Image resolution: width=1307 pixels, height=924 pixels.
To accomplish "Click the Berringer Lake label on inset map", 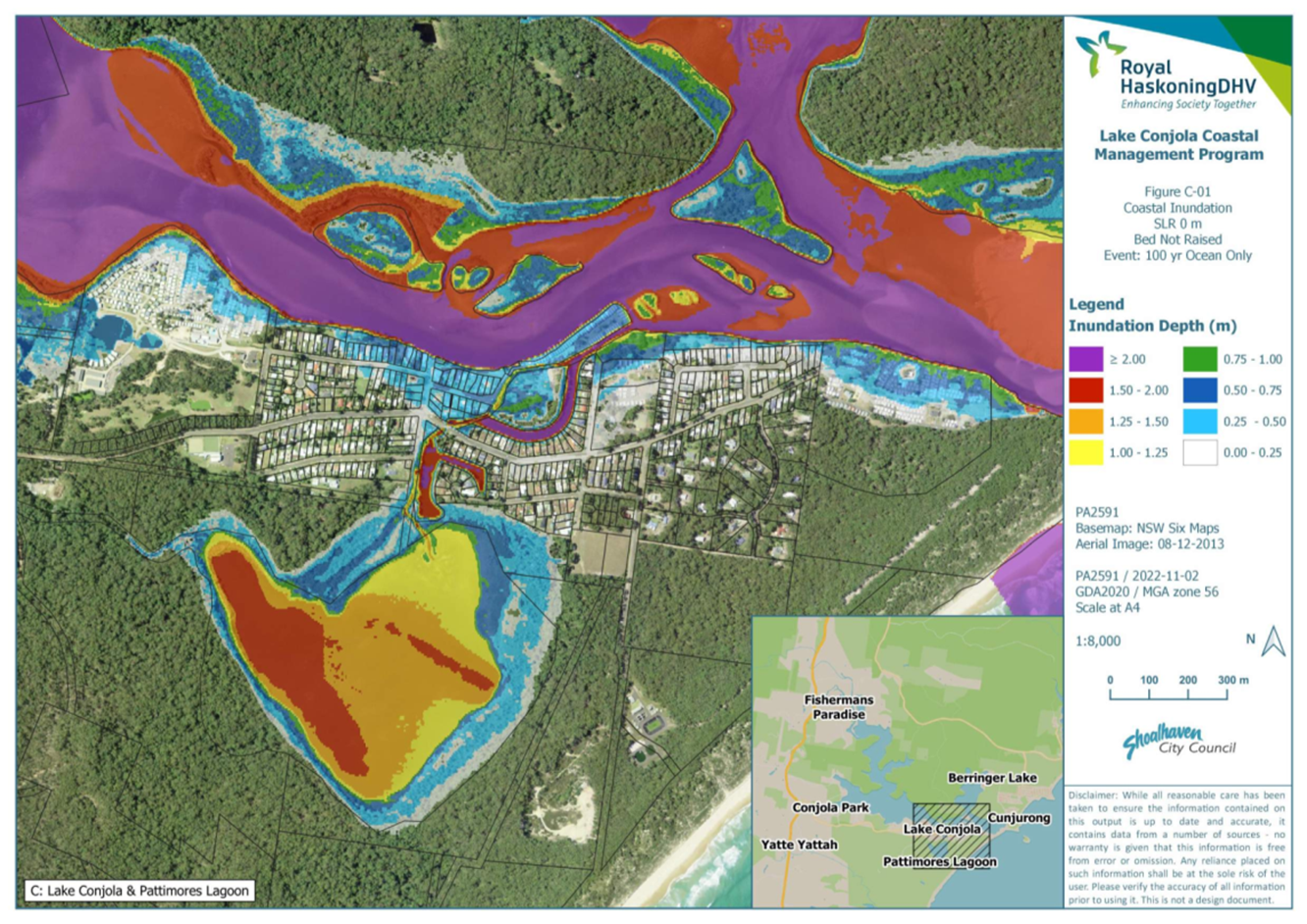I will (991, 778).
